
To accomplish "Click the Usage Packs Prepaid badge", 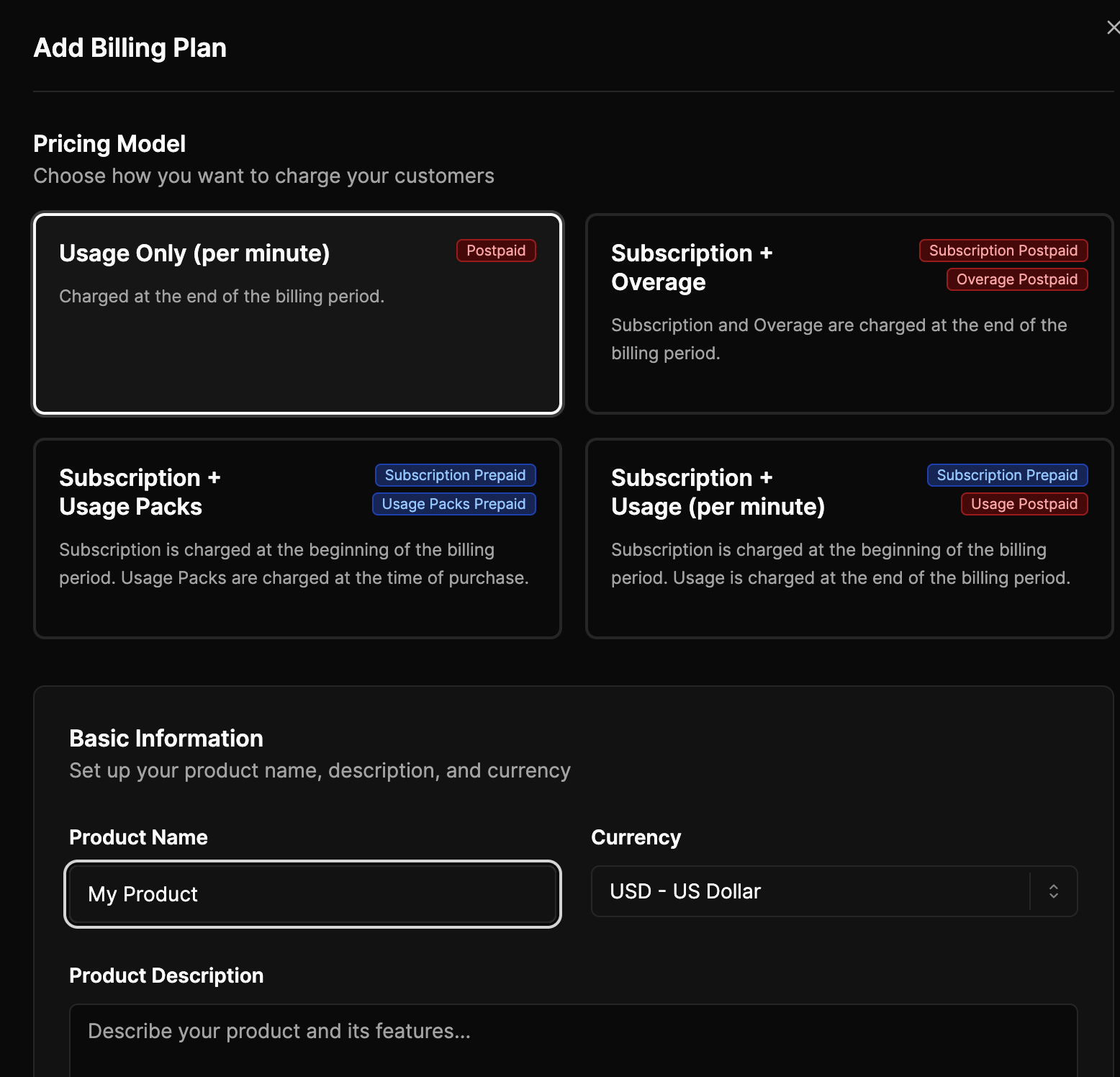I will pos(453,504).
